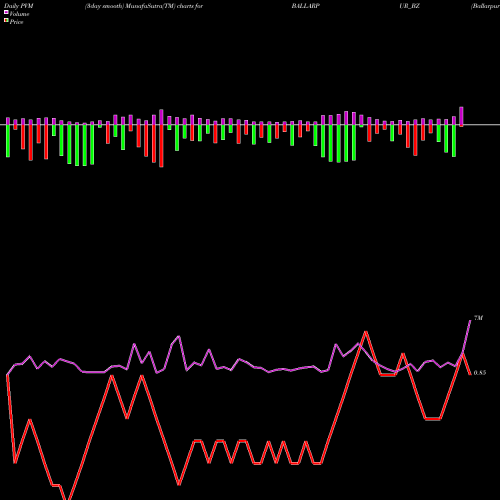Click the 0.85 price line label

tap(480, 373)
